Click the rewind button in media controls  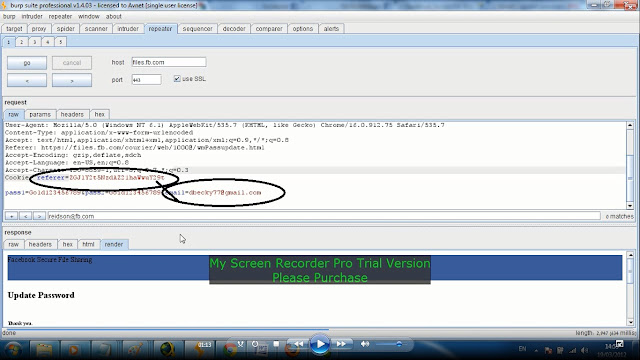[x=298, y=344]
